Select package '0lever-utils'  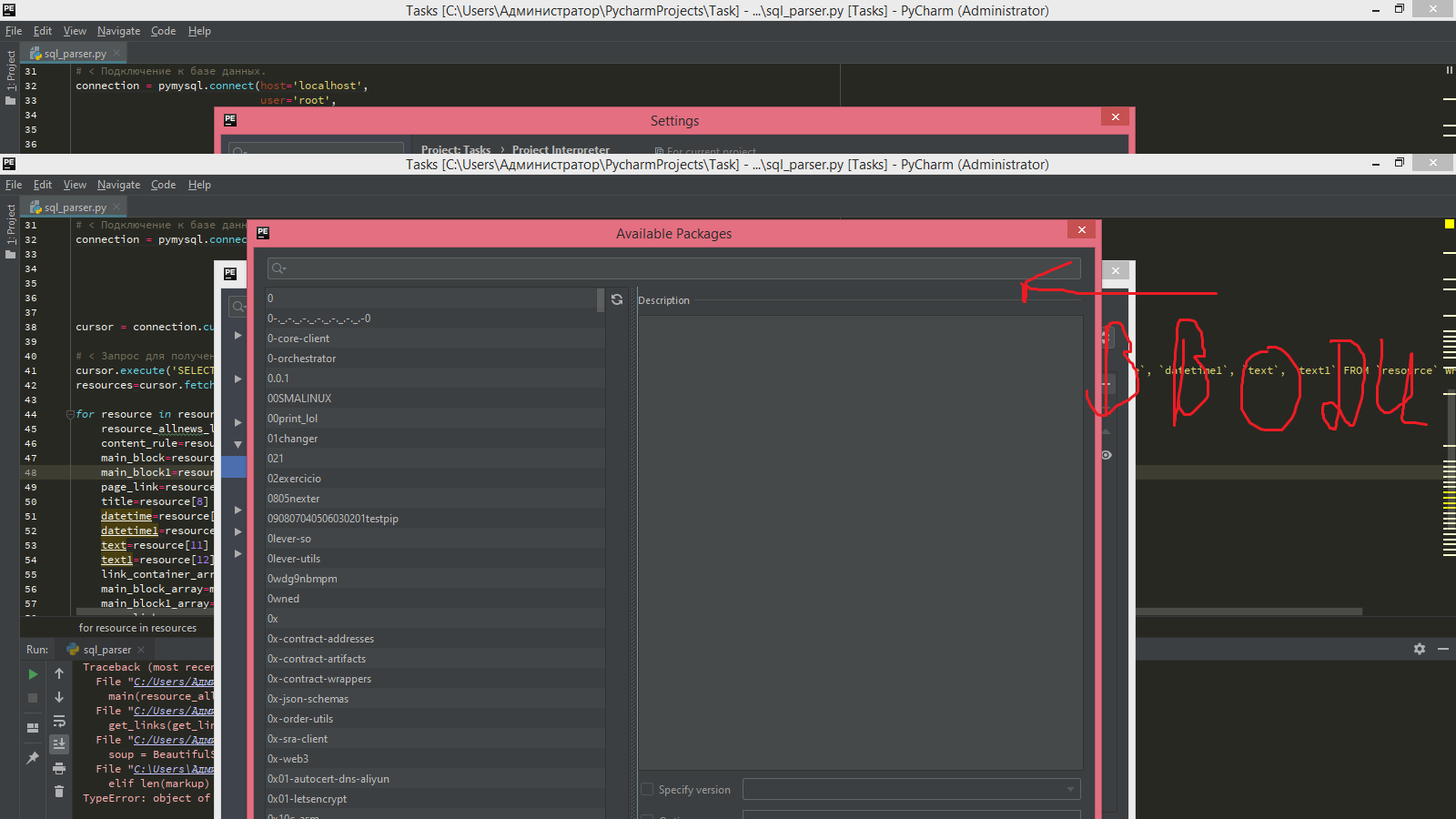pos(435,559)
